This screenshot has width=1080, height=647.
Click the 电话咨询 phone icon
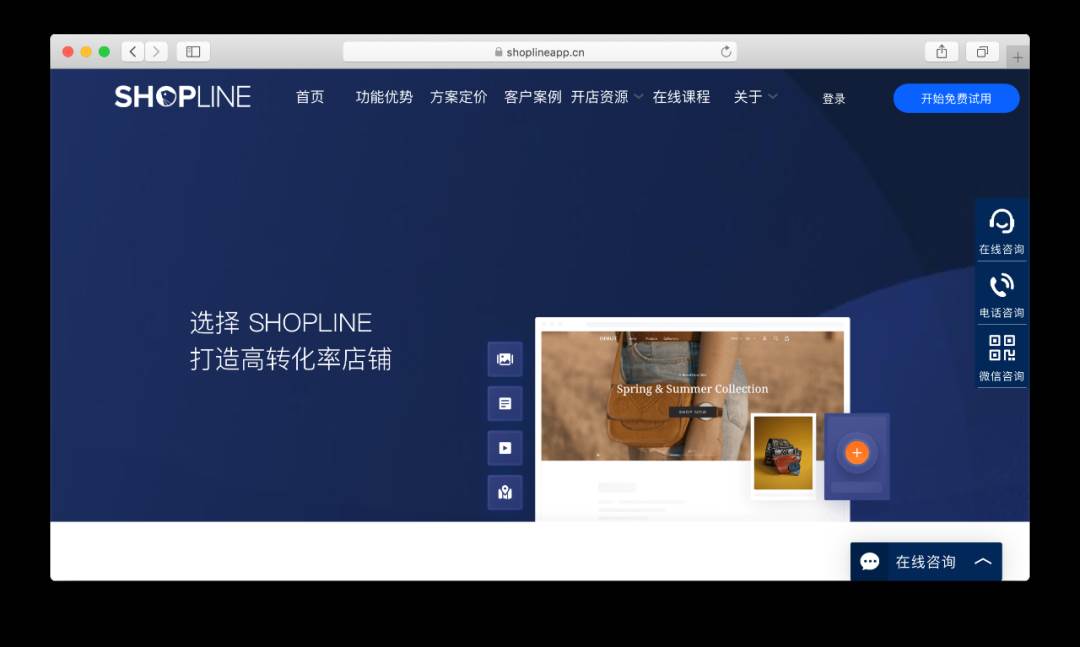tap(1001, 285)
